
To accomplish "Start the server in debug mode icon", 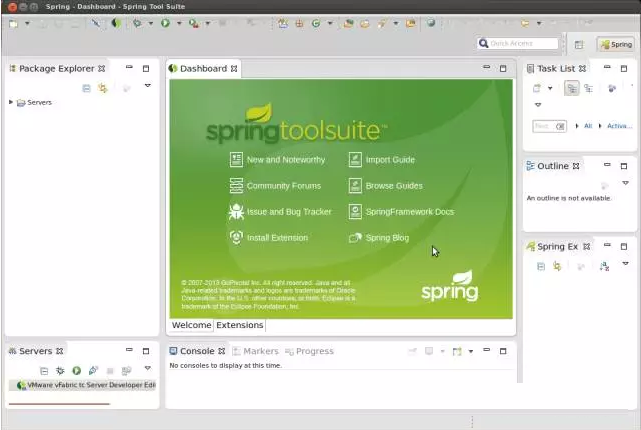I will pos(60,371).
